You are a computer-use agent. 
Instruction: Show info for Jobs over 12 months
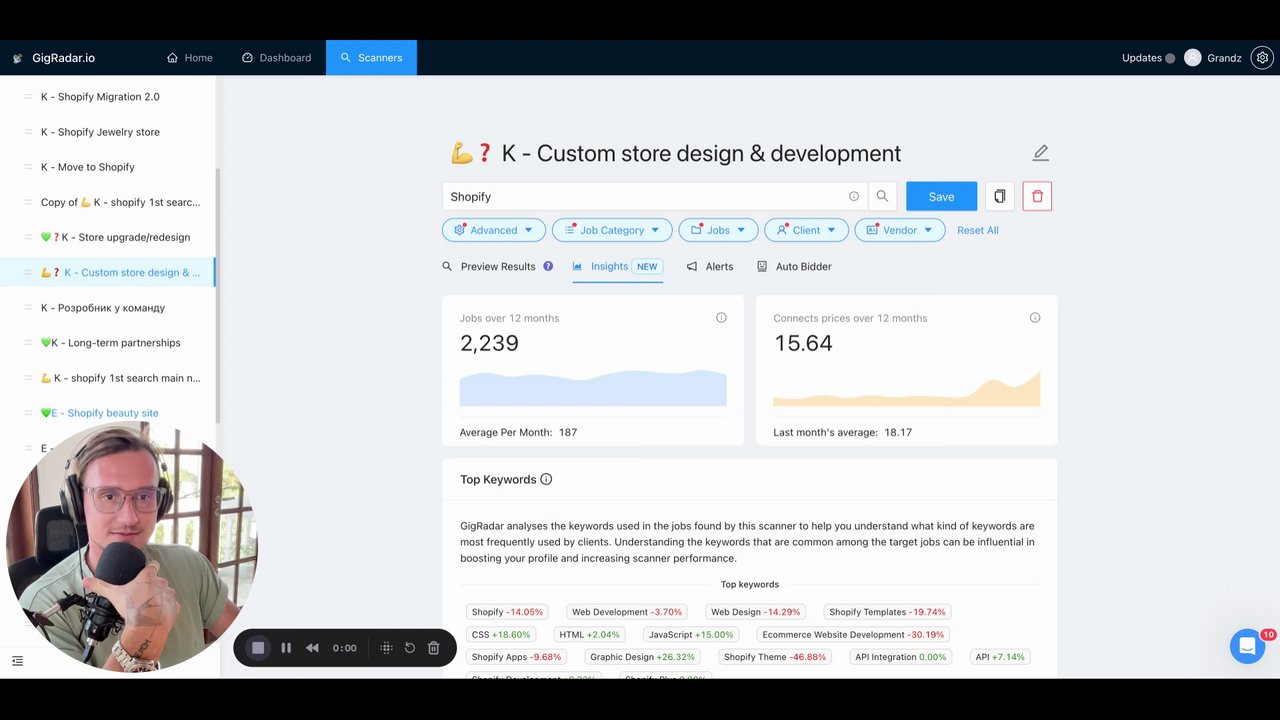721,318
